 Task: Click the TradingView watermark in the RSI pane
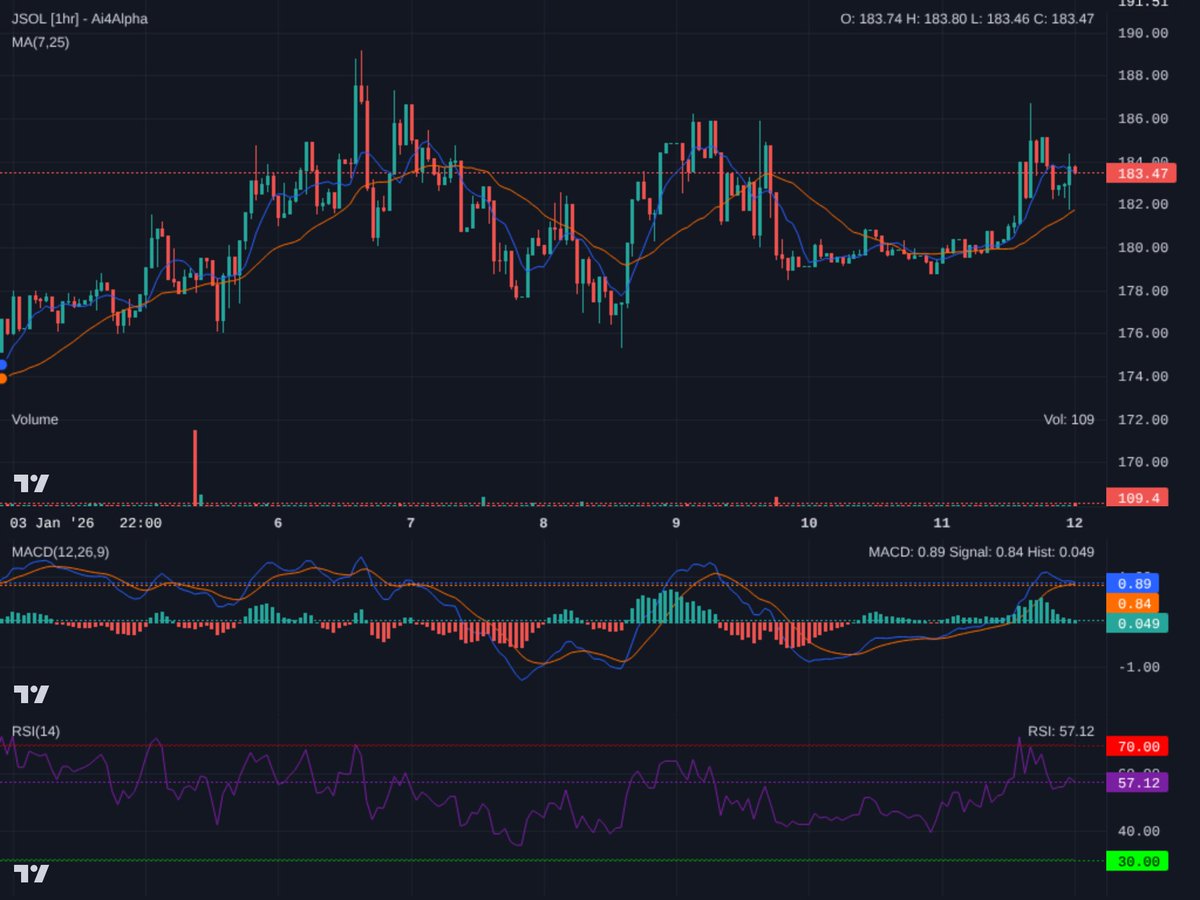[29, 872]
